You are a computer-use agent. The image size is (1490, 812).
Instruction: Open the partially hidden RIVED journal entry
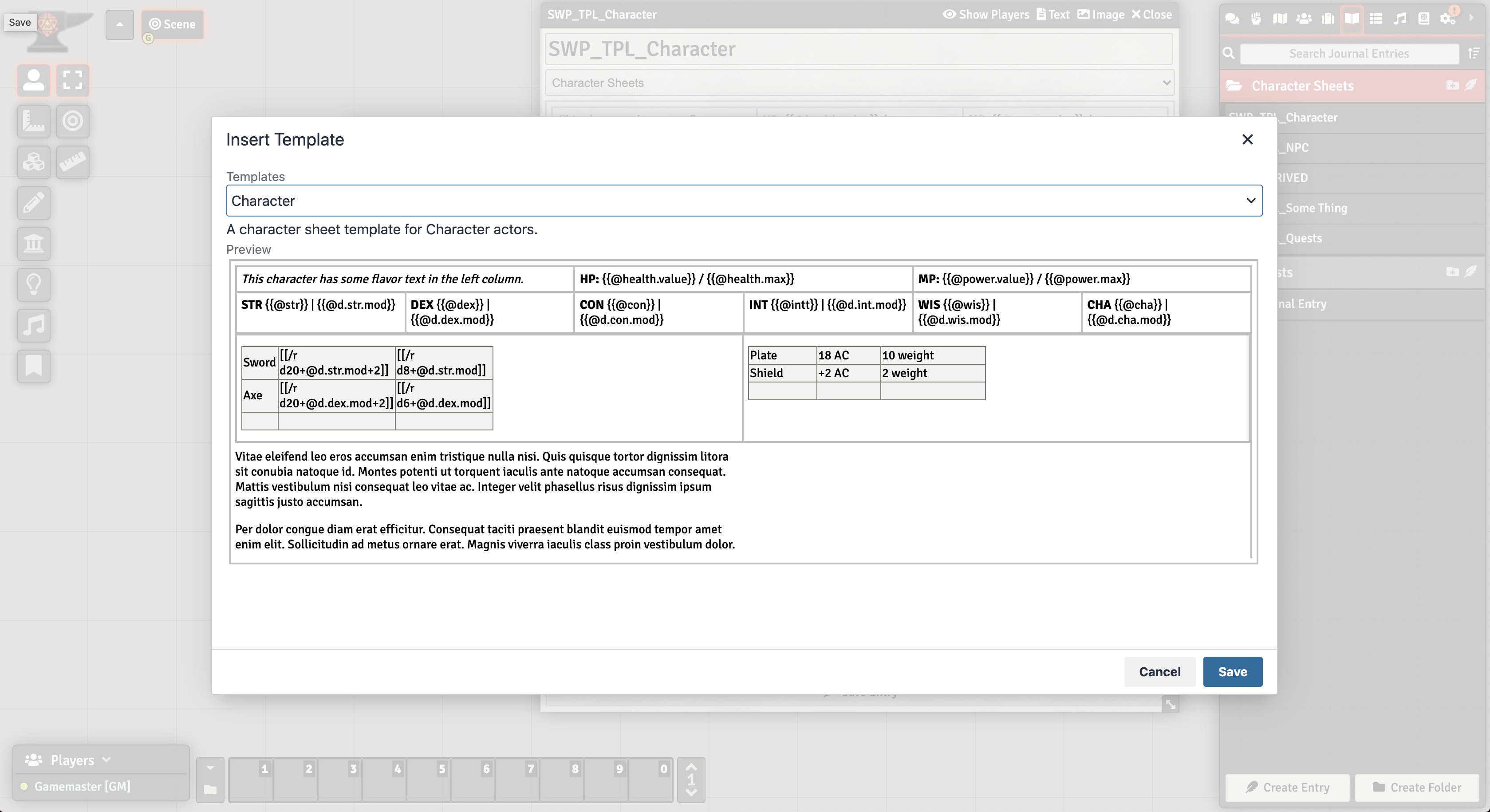click(x=1381, y=177)
